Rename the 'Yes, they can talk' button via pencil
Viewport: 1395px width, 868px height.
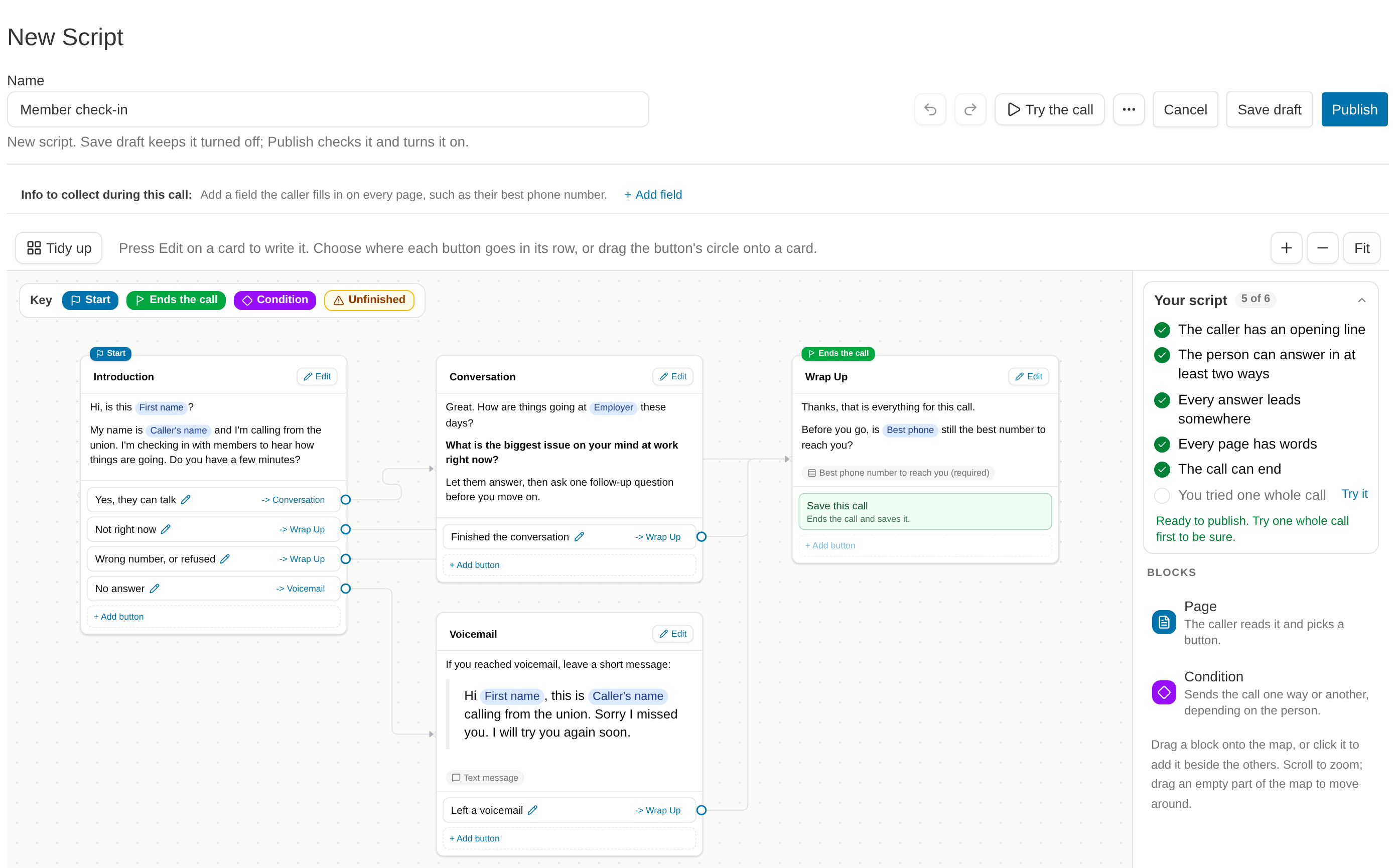[186, 499]
